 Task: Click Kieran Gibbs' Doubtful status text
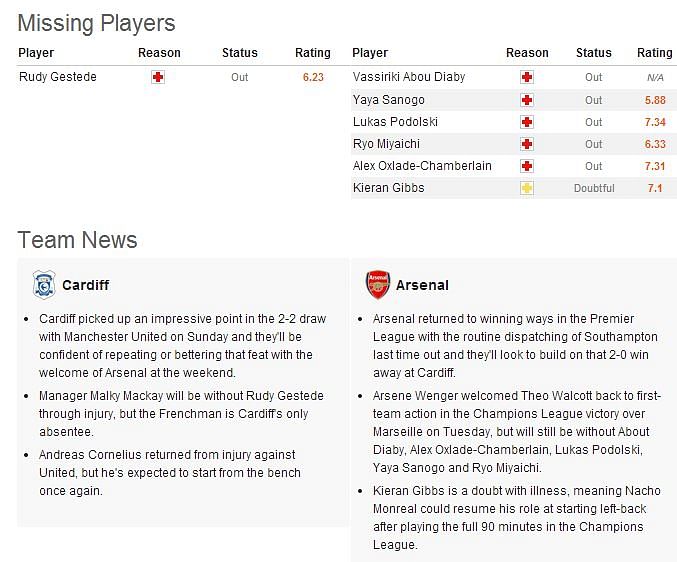(594, 188)
